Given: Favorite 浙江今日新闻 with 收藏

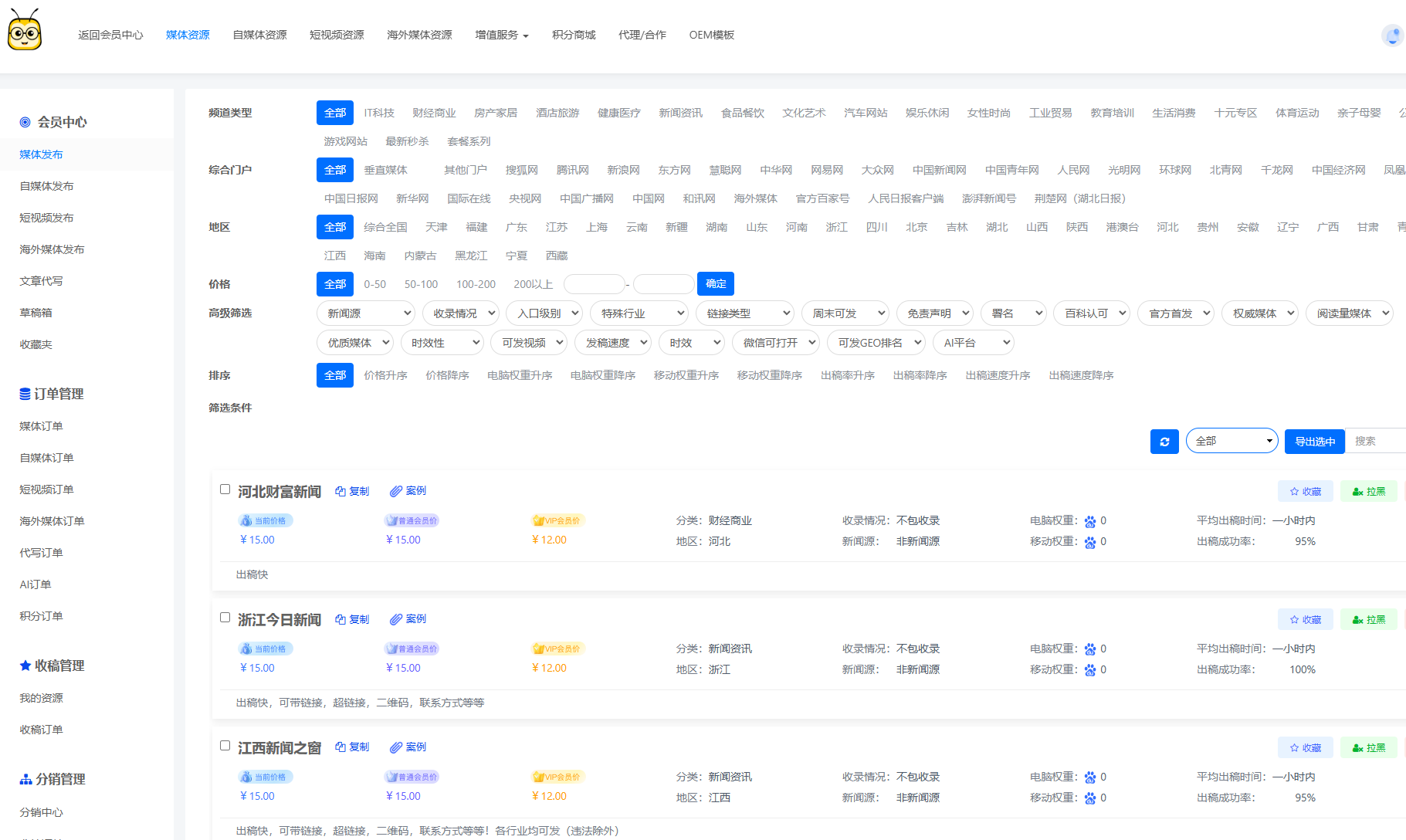Looking at the screenshot, I should [1306, 619].
